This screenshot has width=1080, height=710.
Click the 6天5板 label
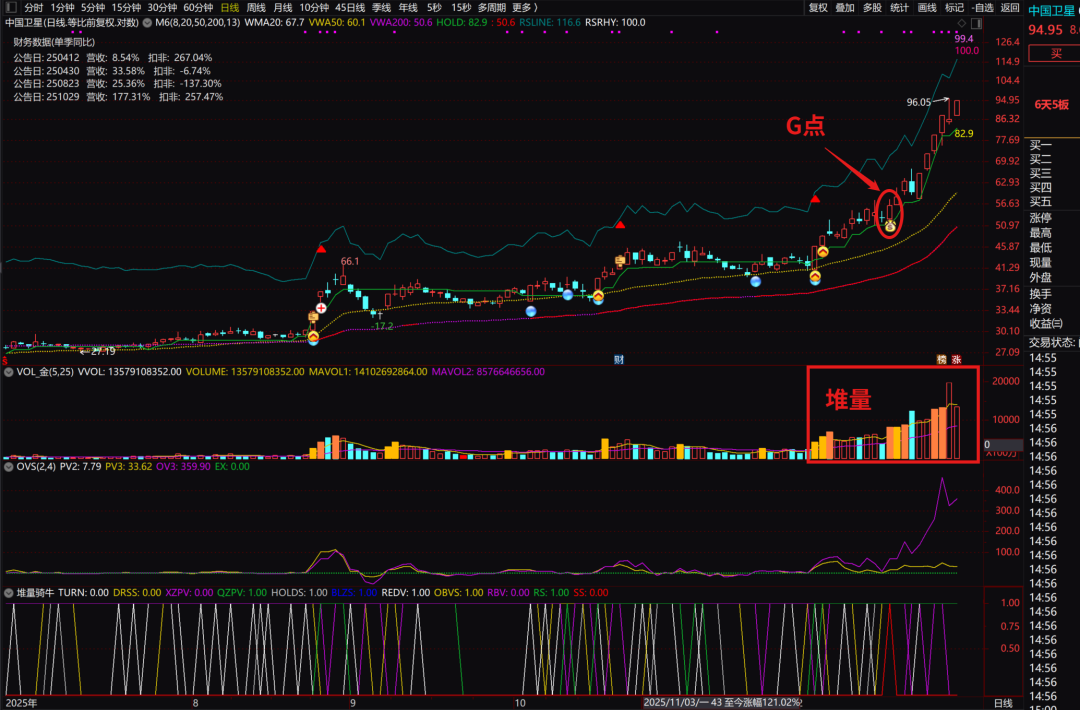point(1052,105)
